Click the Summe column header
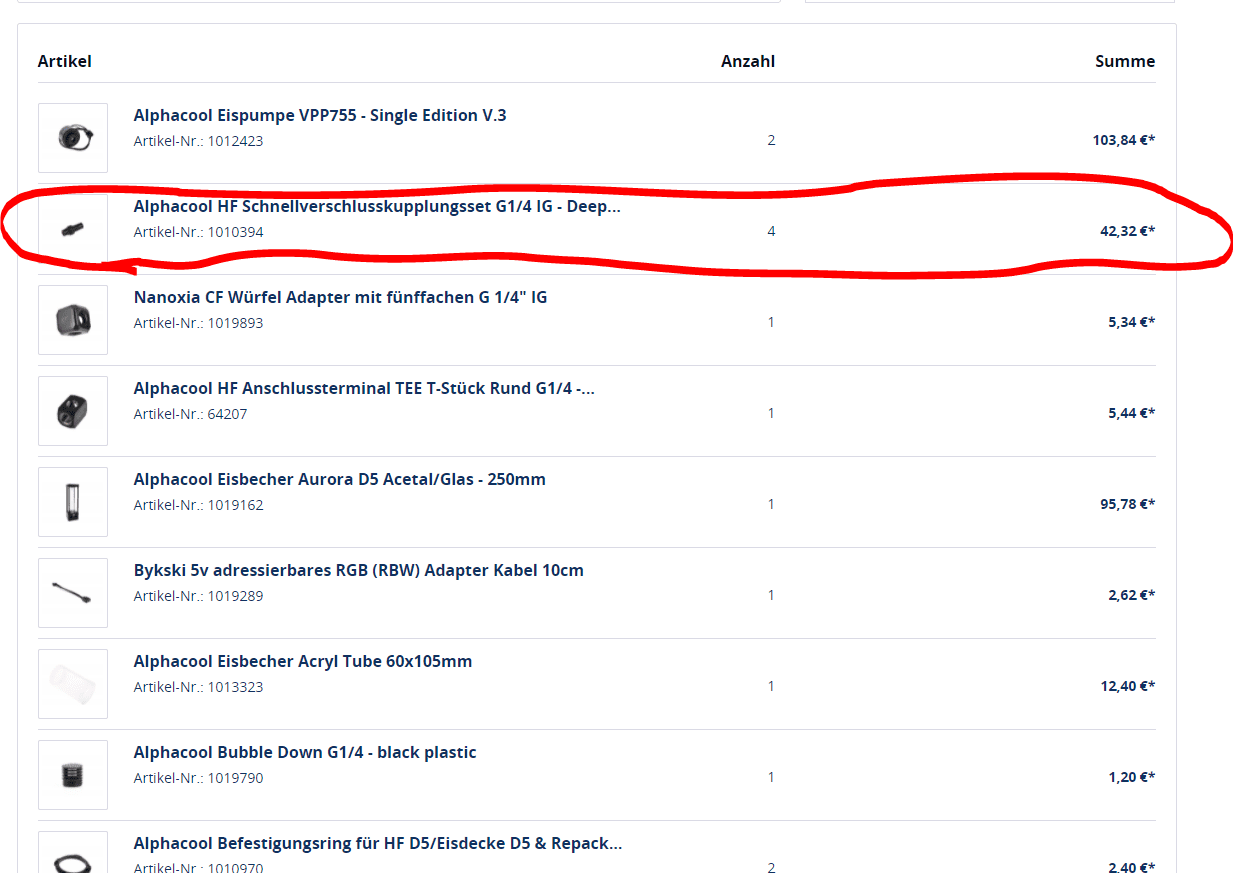Image resolution: width=1233 pixels, height=873 pixels. [x=1125, y=61]
